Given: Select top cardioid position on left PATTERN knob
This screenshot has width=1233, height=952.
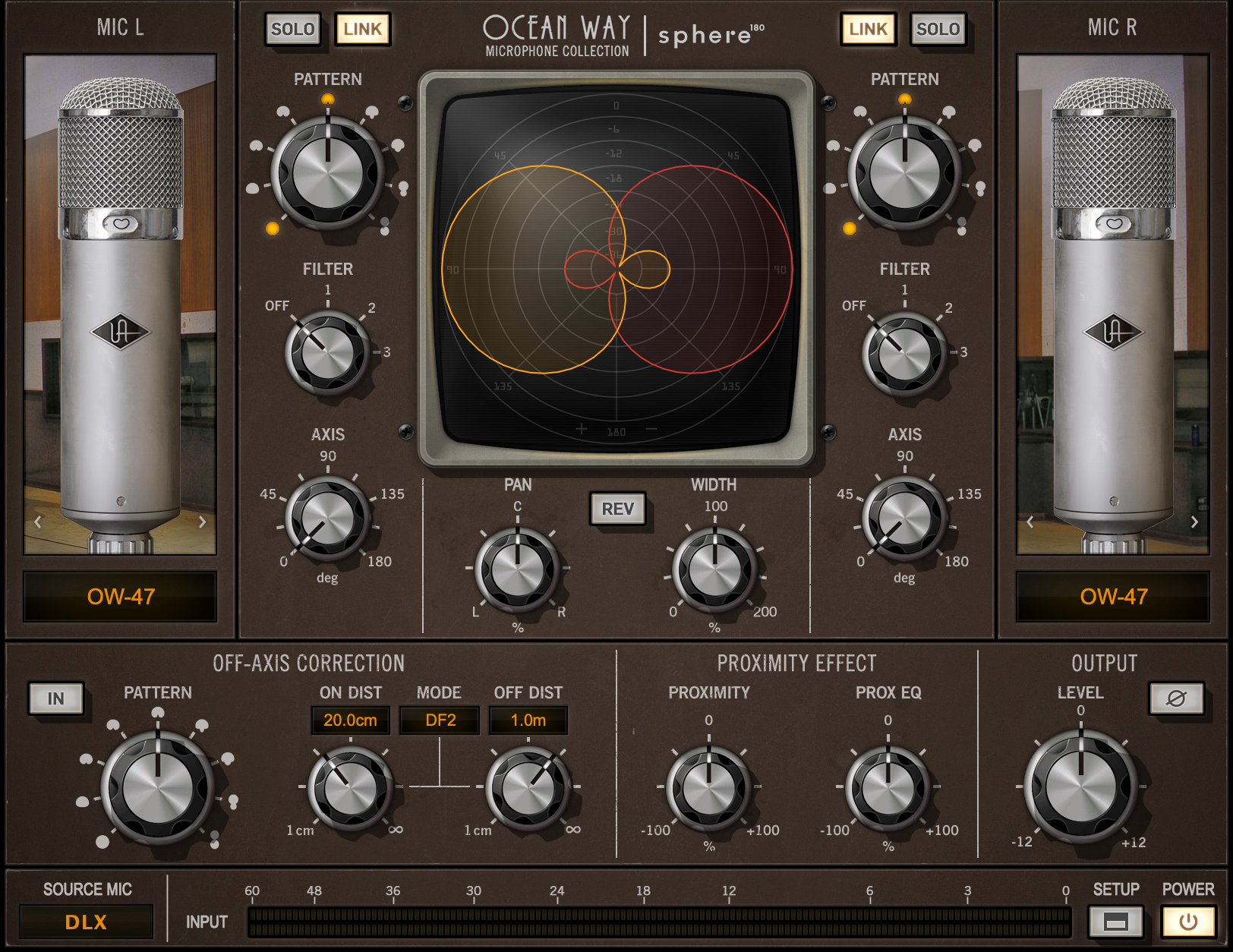Looking at the screenshot, I should [328, 99].
